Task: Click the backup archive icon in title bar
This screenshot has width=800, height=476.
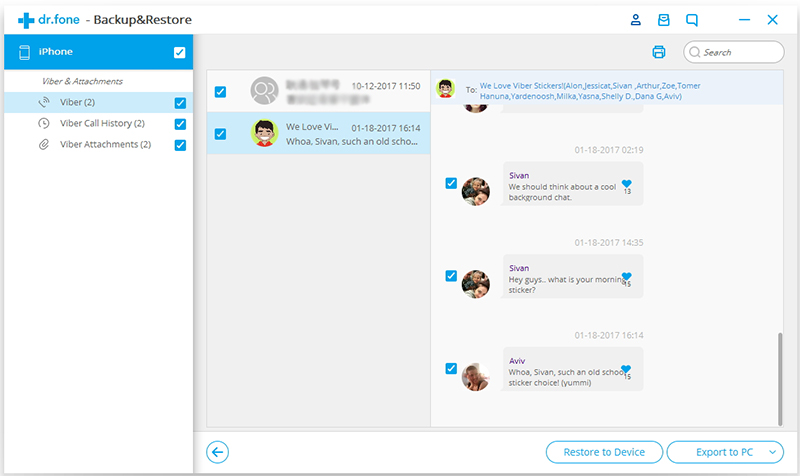Action: [663, 20]
